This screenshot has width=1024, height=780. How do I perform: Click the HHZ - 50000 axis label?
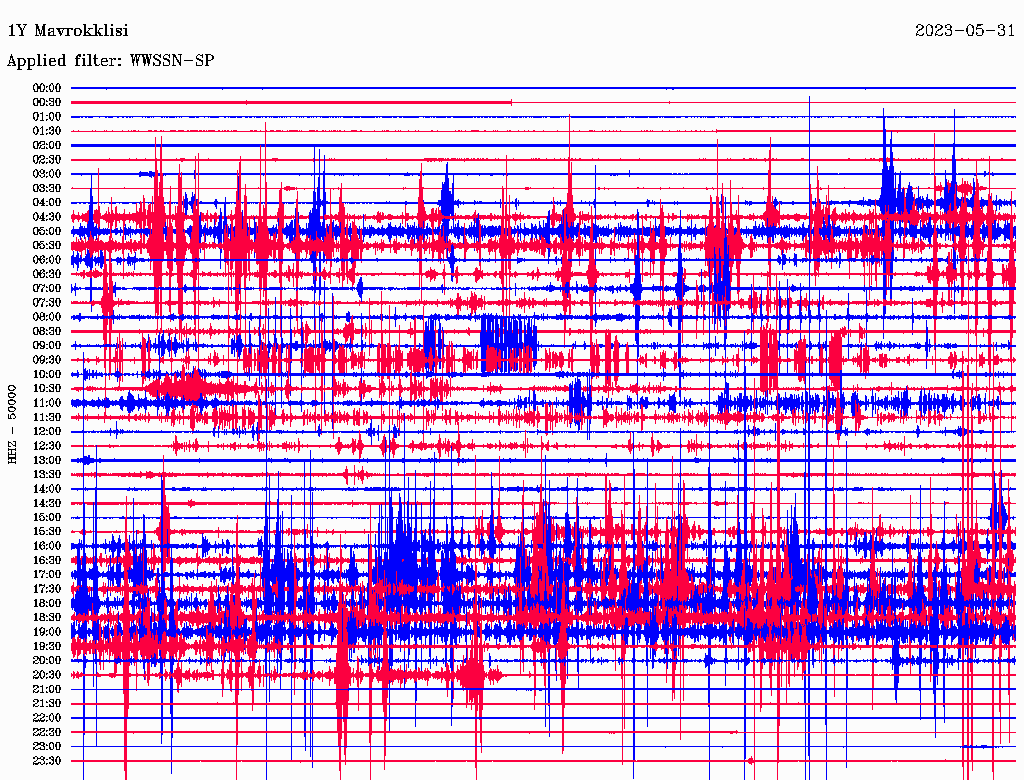coord(12,424)
